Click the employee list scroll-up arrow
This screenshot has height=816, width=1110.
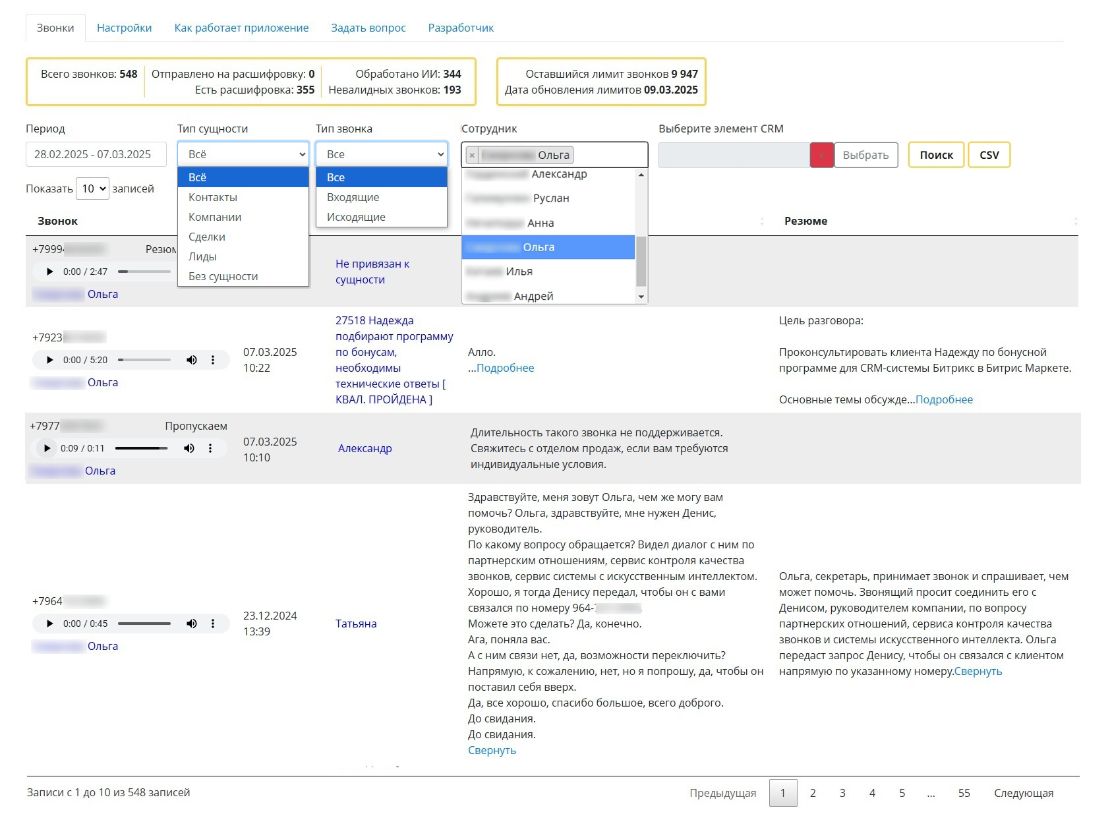coord(641,175)
